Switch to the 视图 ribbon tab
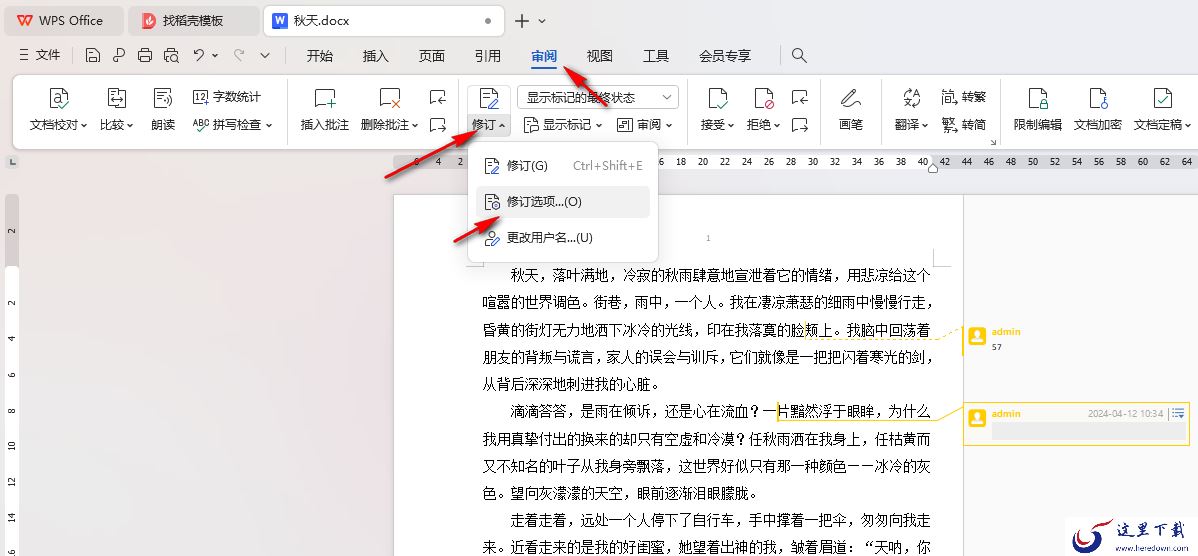 pos(600,55)
